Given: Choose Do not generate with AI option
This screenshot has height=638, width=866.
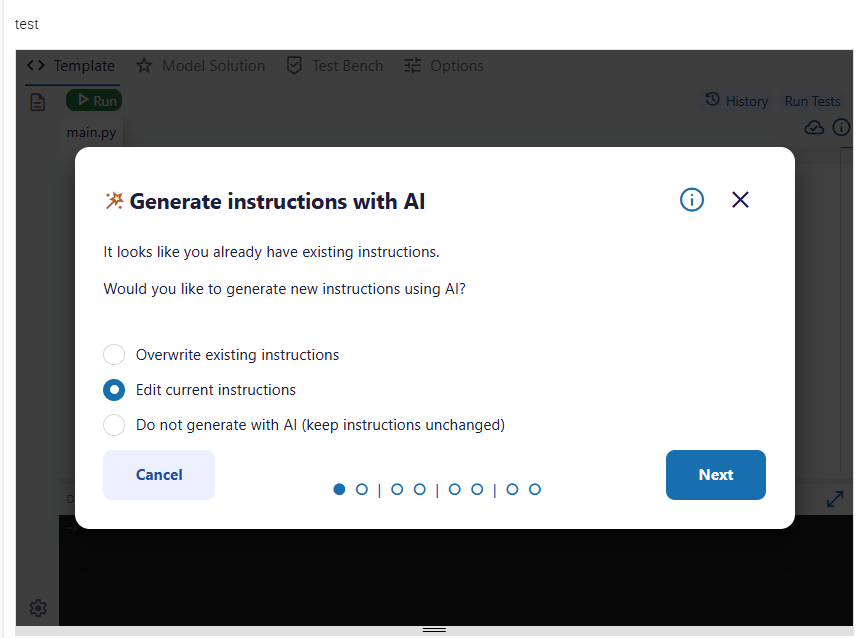Looking at the screenshot, I should (x=113, y=424).
